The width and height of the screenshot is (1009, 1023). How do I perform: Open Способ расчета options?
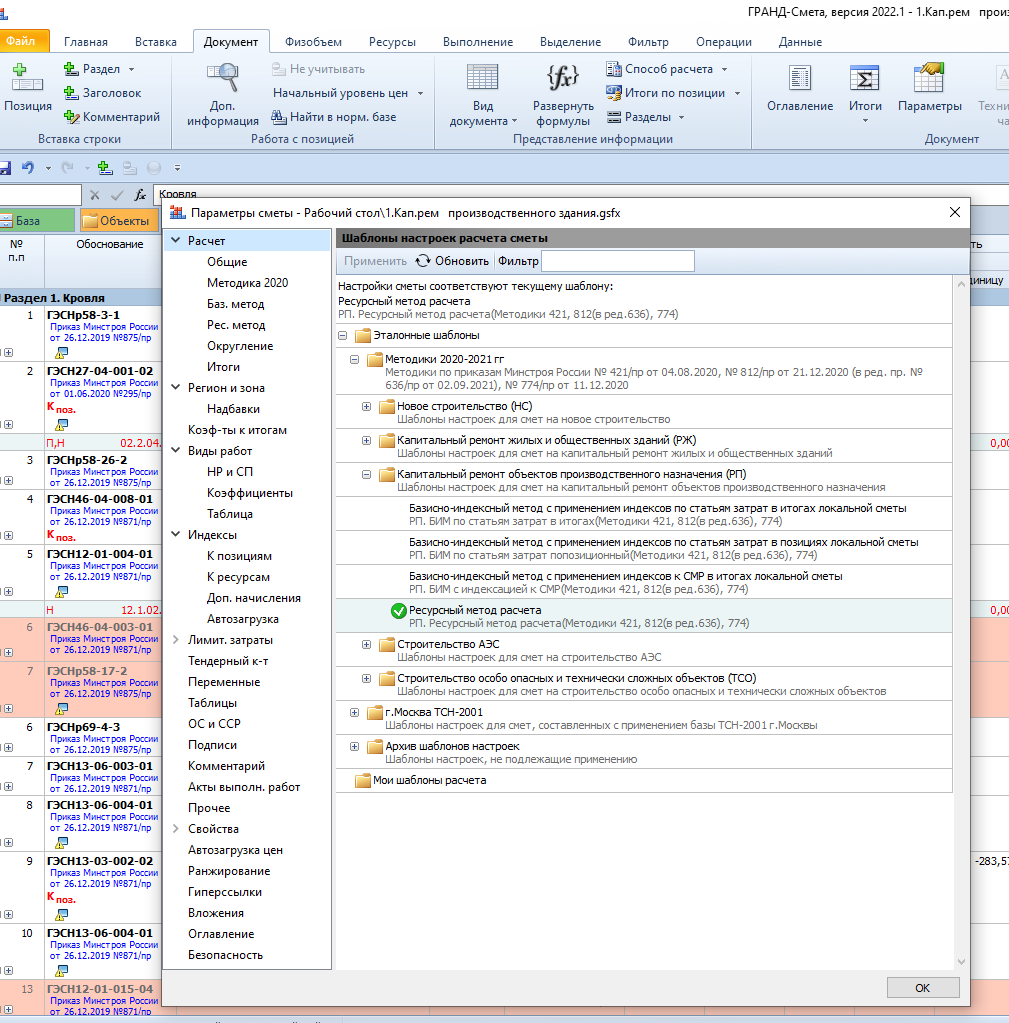[x=667, y=69]
